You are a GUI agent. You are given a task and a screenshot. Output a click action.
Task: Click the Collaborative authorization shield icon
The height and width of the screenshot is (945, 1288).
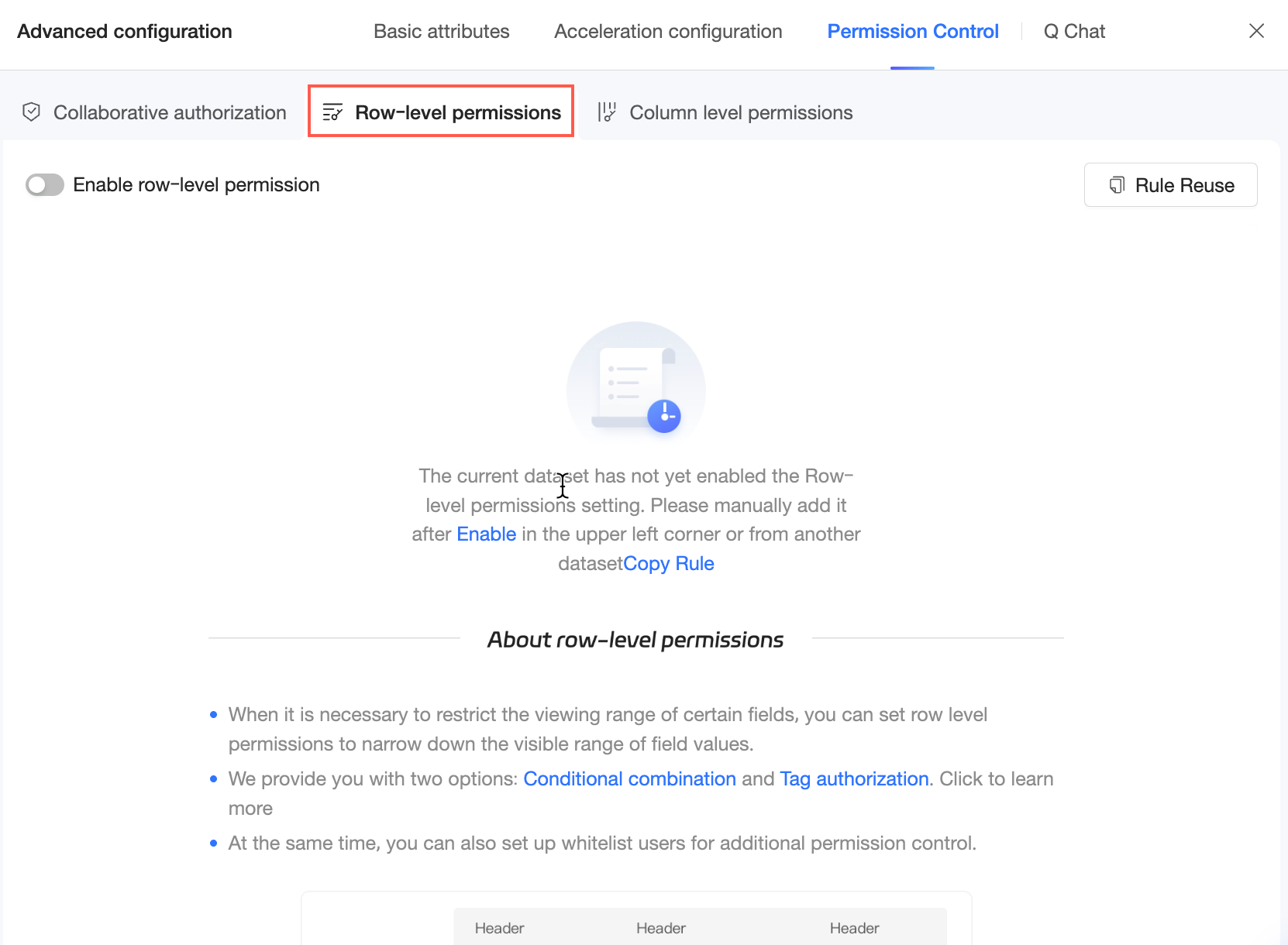(31, 112)
